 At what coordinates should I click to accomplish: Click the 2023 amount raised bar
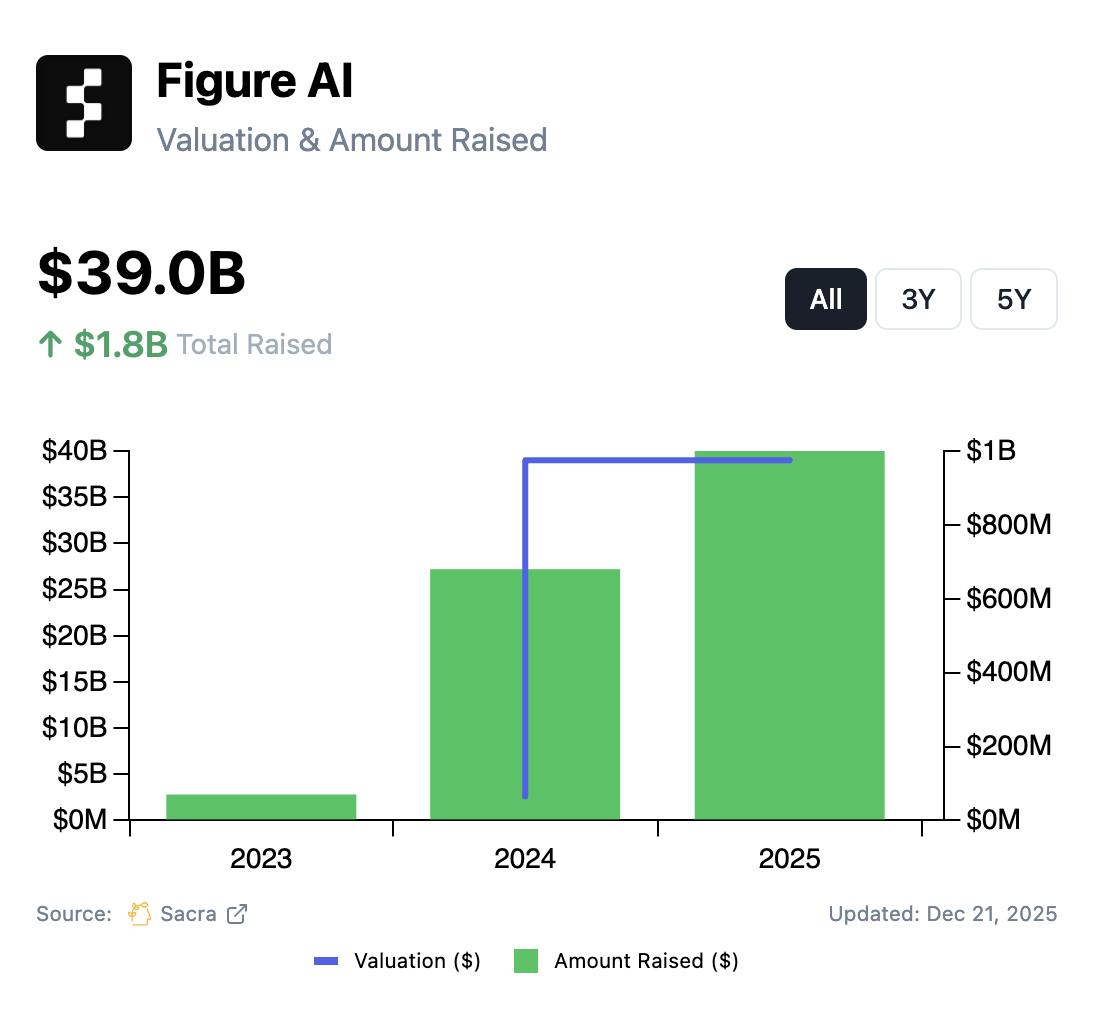click(x=261, y=806)
